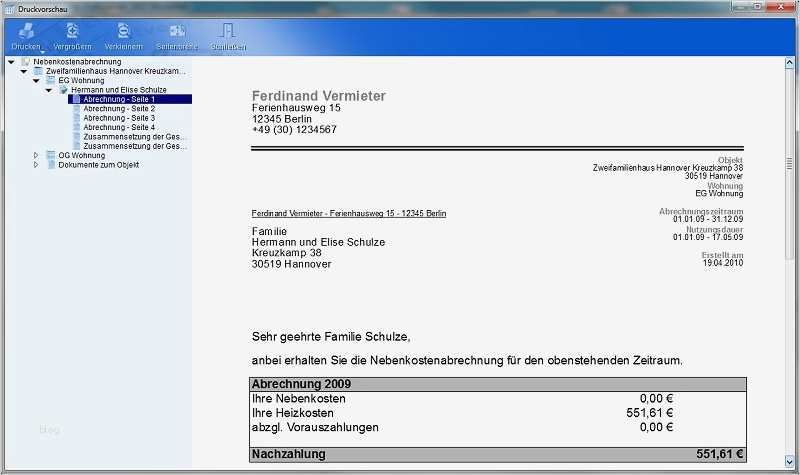This screenshot has height=475, width=800.
Task: Click the bold 551,61 € Nachzahlung amount
Action: pos(720,454)
